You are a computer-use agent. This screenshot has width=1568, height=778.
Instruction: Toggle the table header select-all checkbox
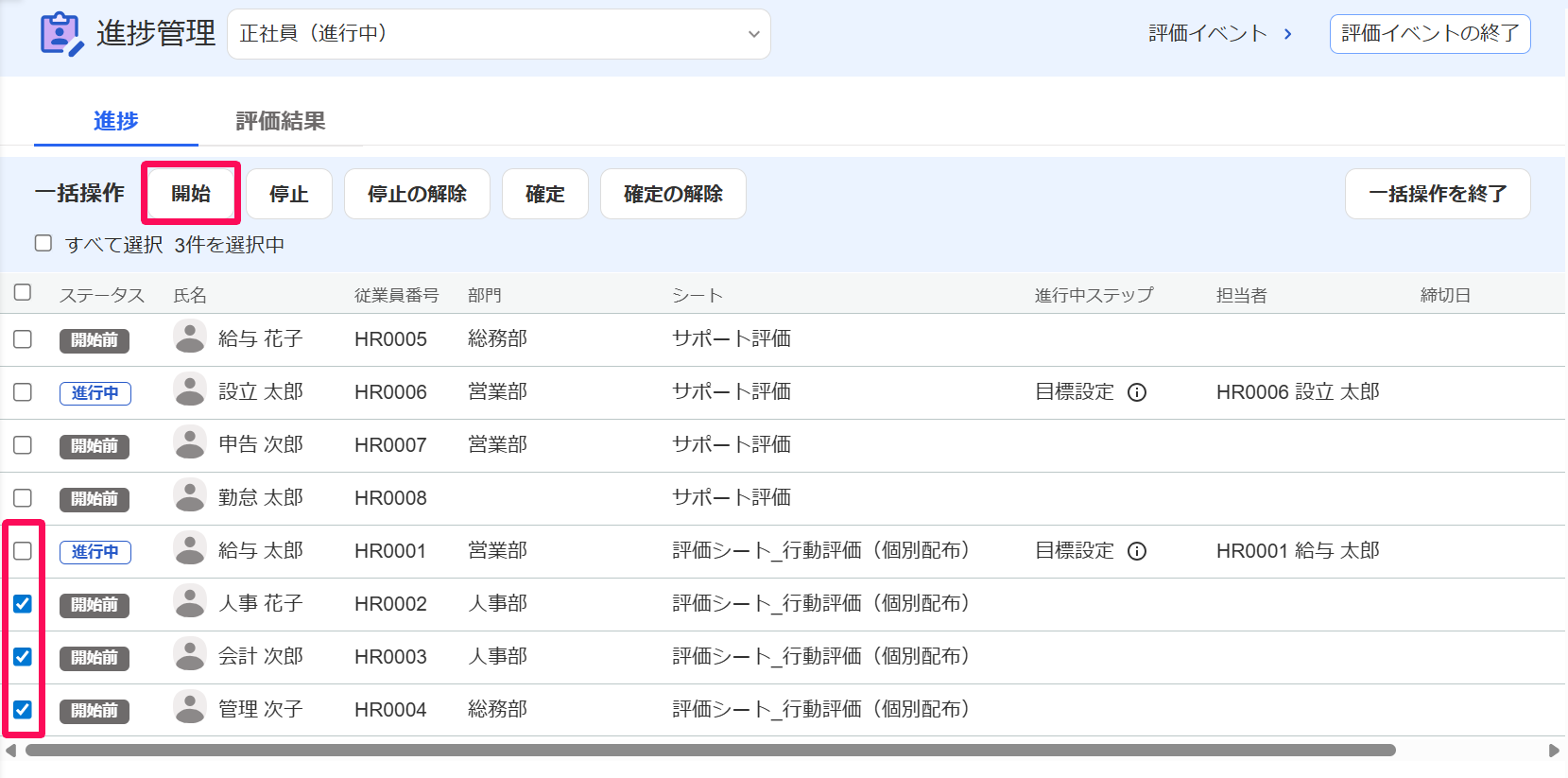coord(23,292)
